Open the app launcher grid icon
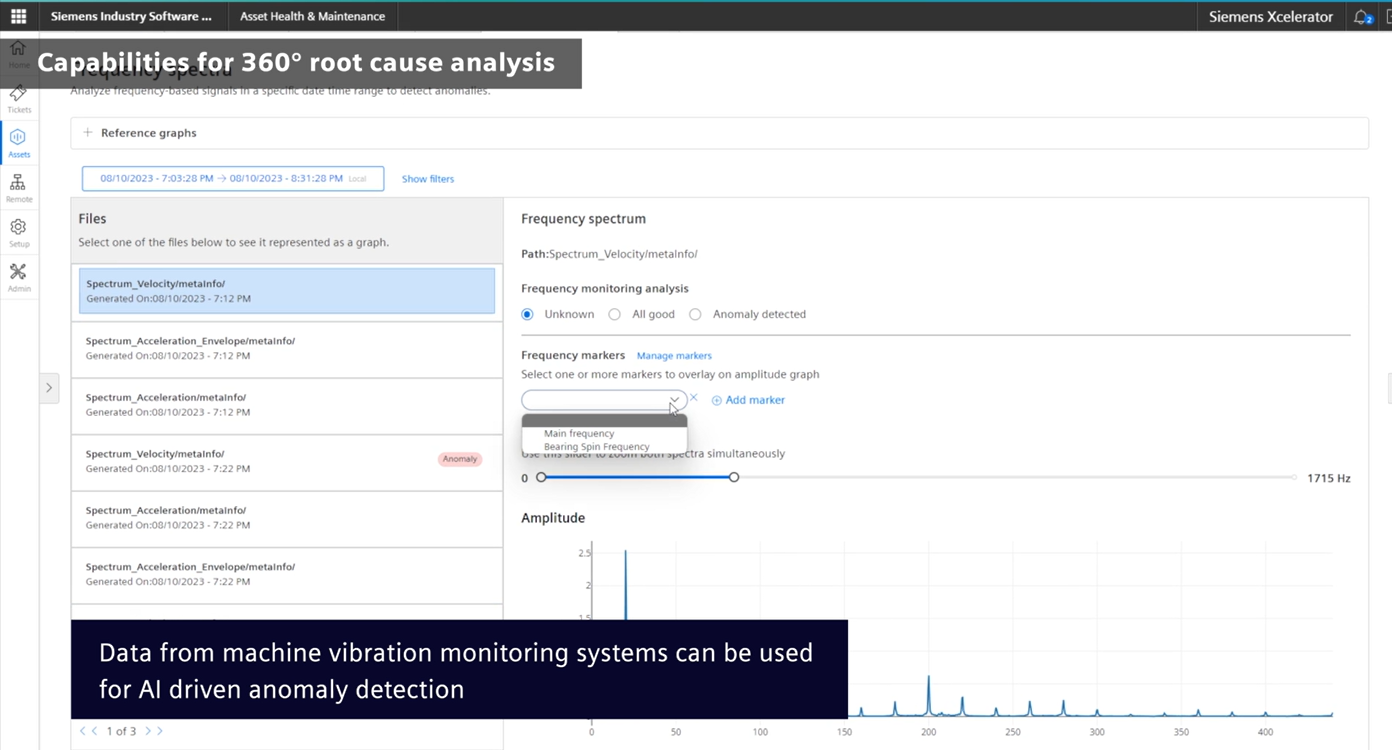 (18, 16)
